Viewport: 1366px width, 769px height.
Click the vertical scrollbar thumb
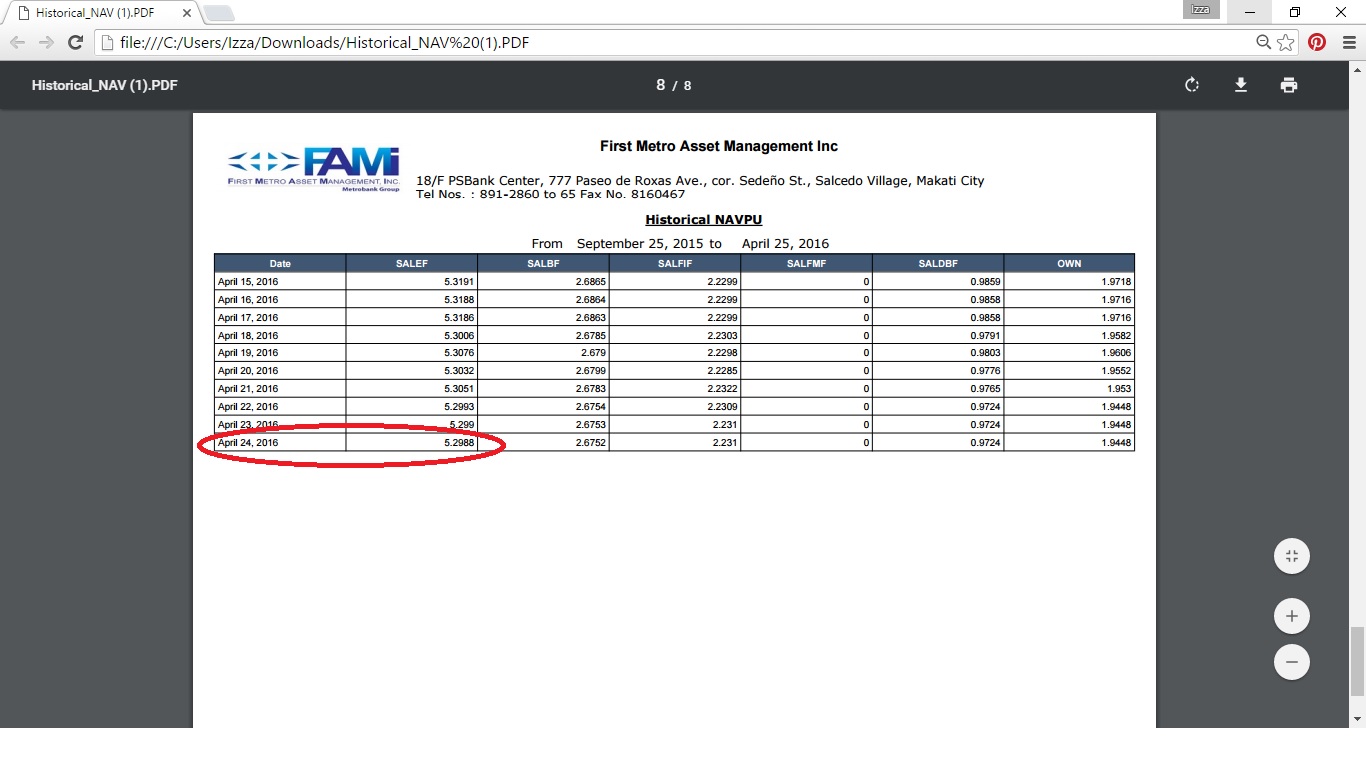click(x=1357, y=662)
